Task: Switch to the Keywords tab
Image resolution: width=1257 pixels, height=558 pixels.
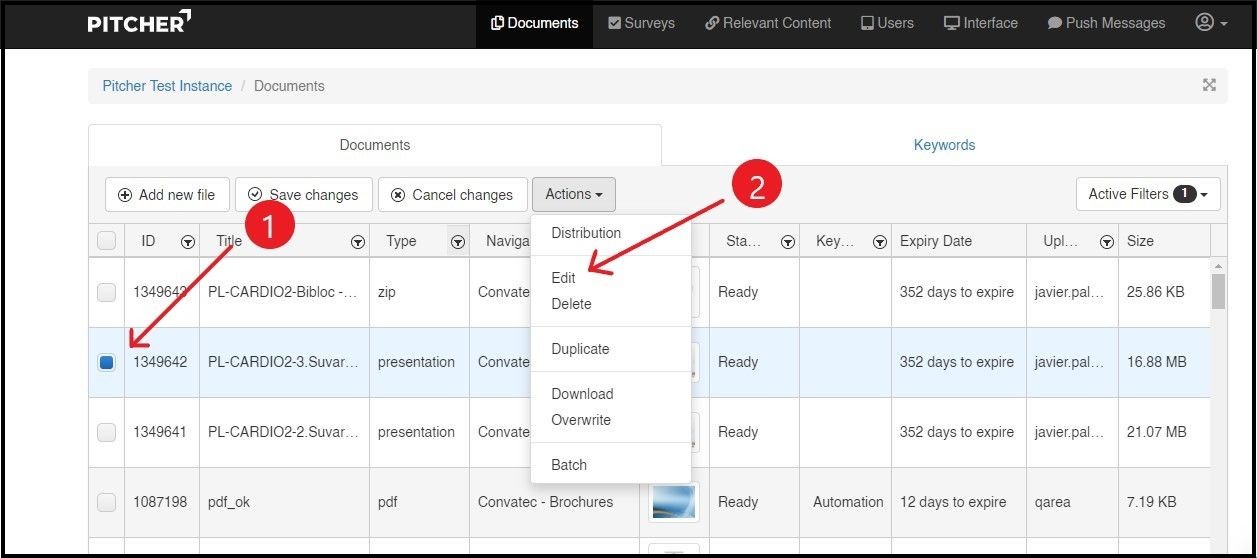Action: [x=943, y=145]
